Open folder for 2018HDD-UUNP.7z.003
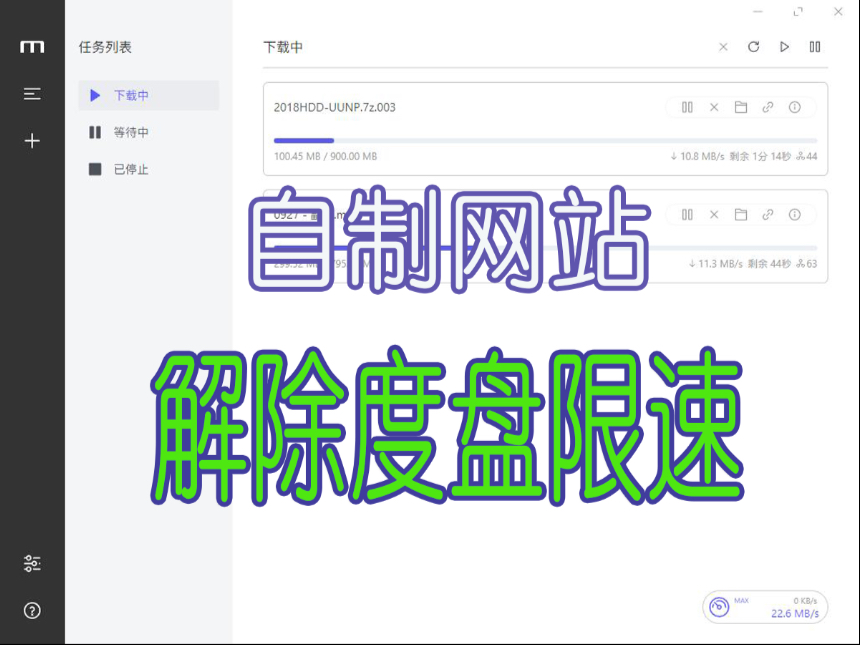This screenshot has width=860, height=645. 741,107
